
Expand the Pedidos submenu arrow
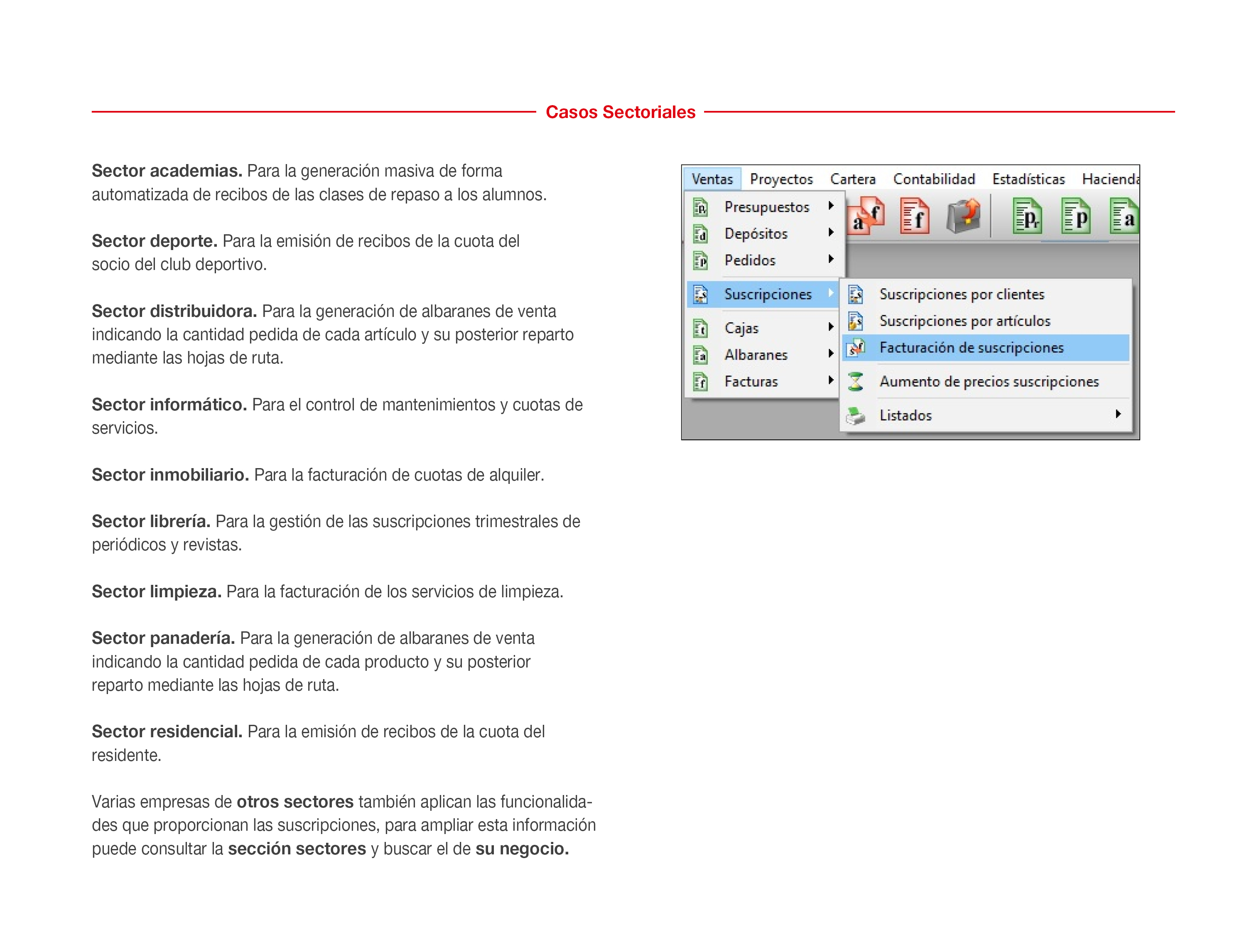[x=831, y=259]
